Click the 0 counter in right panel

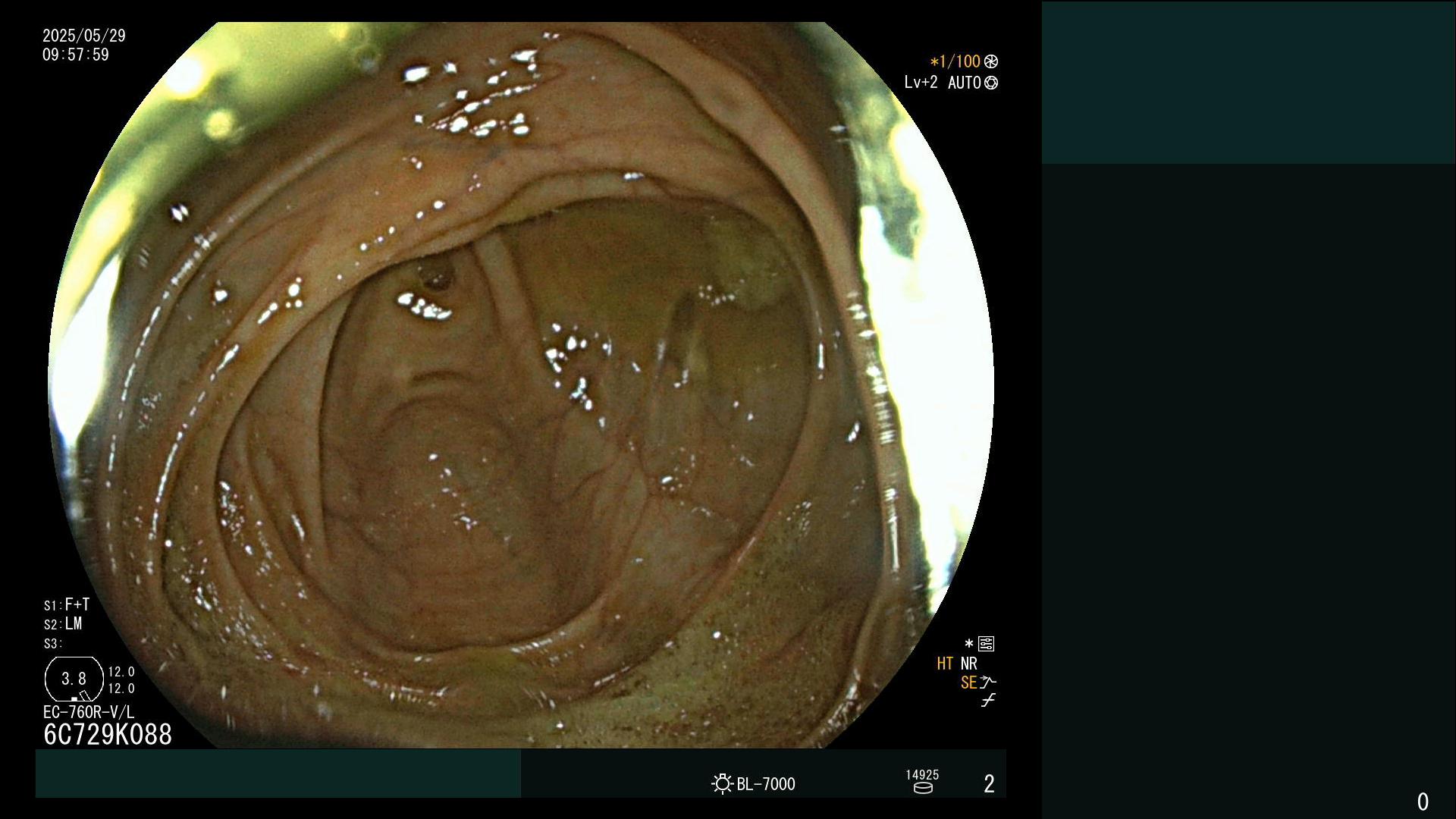coord(1423,802)
